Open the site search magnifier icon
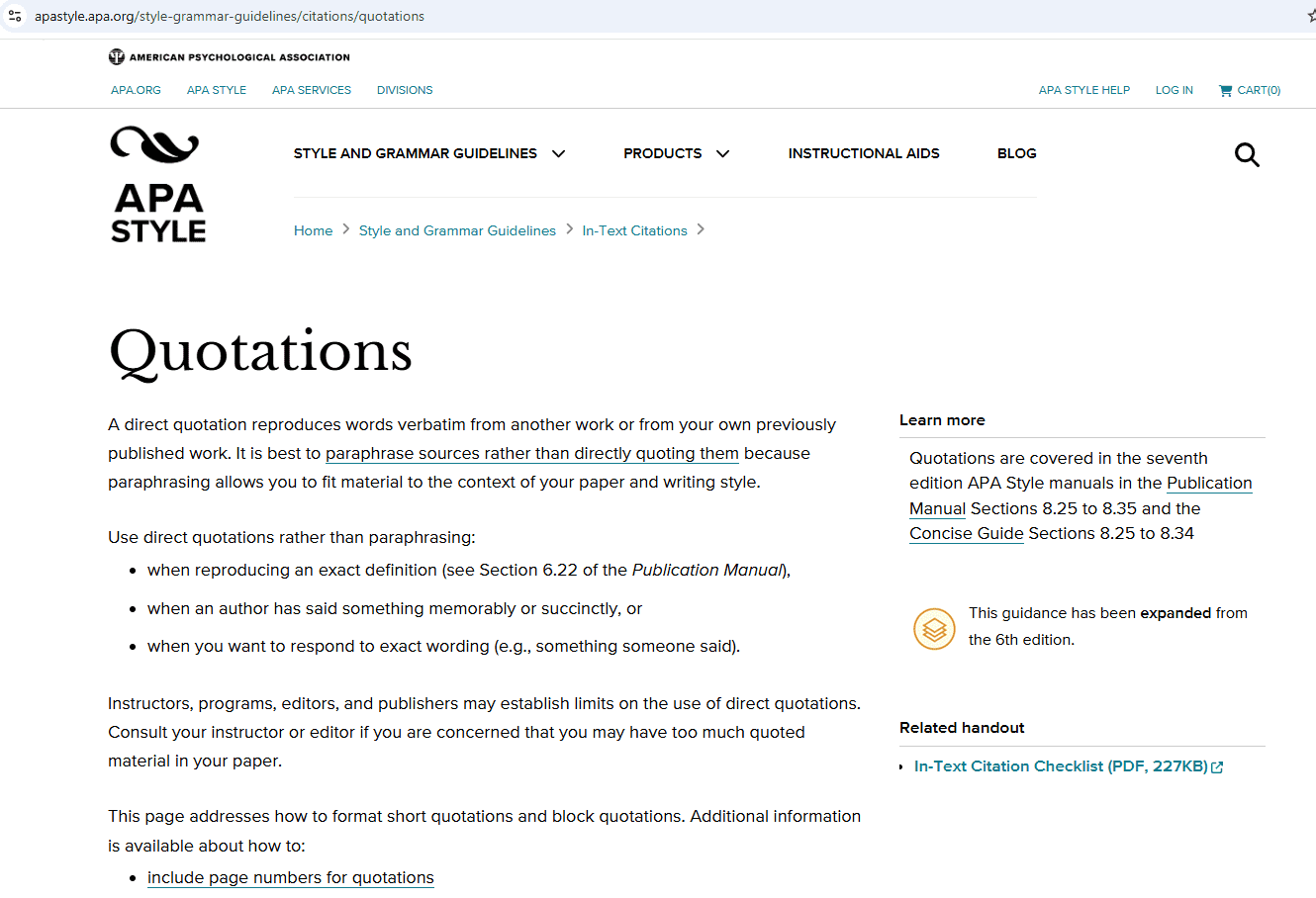 (x=1247, y=155)
